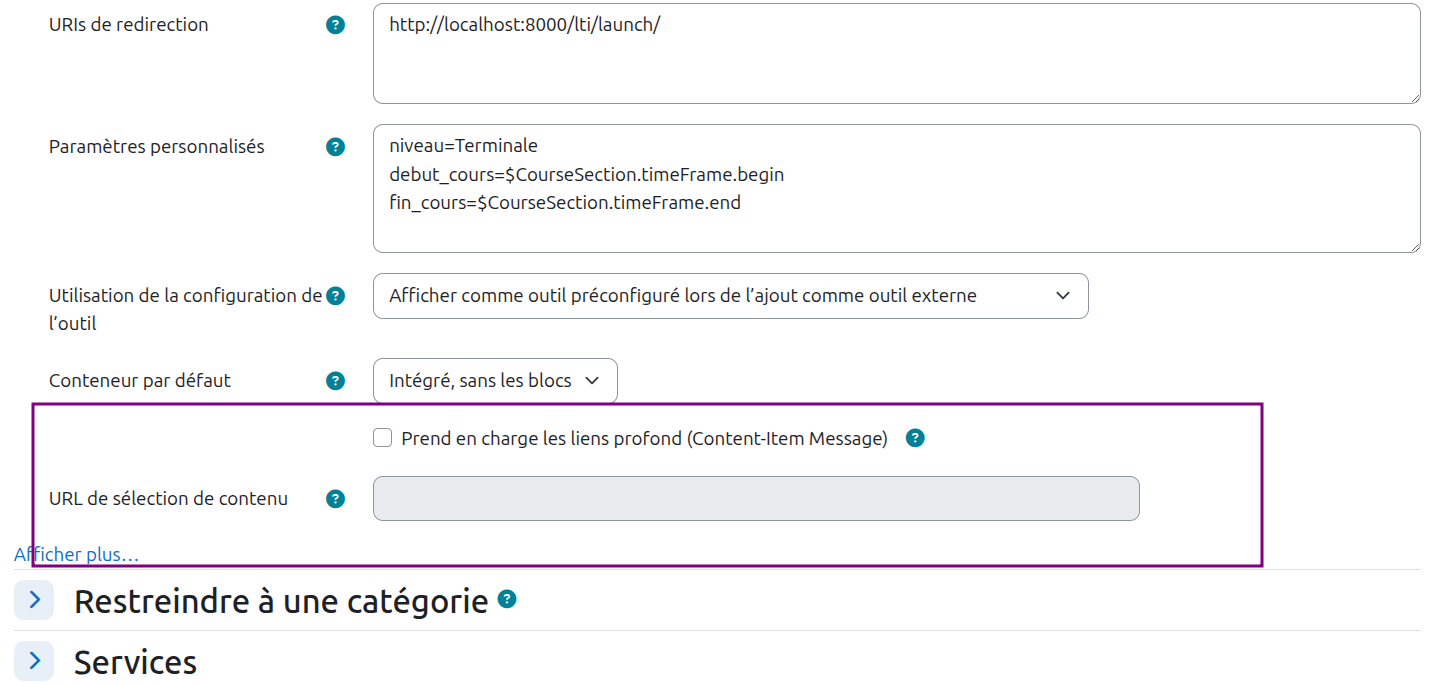Enable Prend en charge les liens profond
Screen dimensions: 1447x686
[x=381, y=437]
